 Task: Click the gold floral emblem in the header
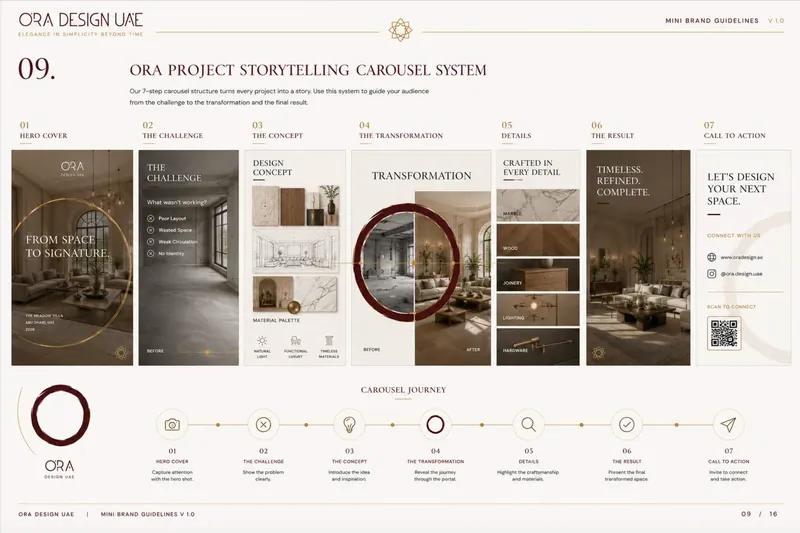400,30
